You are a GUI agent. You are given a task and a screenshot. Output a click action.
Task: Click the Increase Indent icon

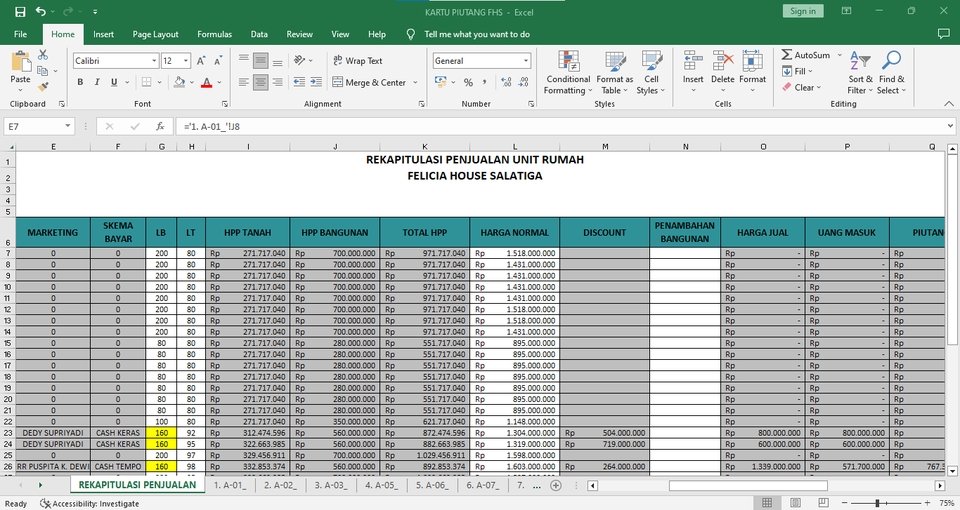pyautogui.click(x=313, y=83)
